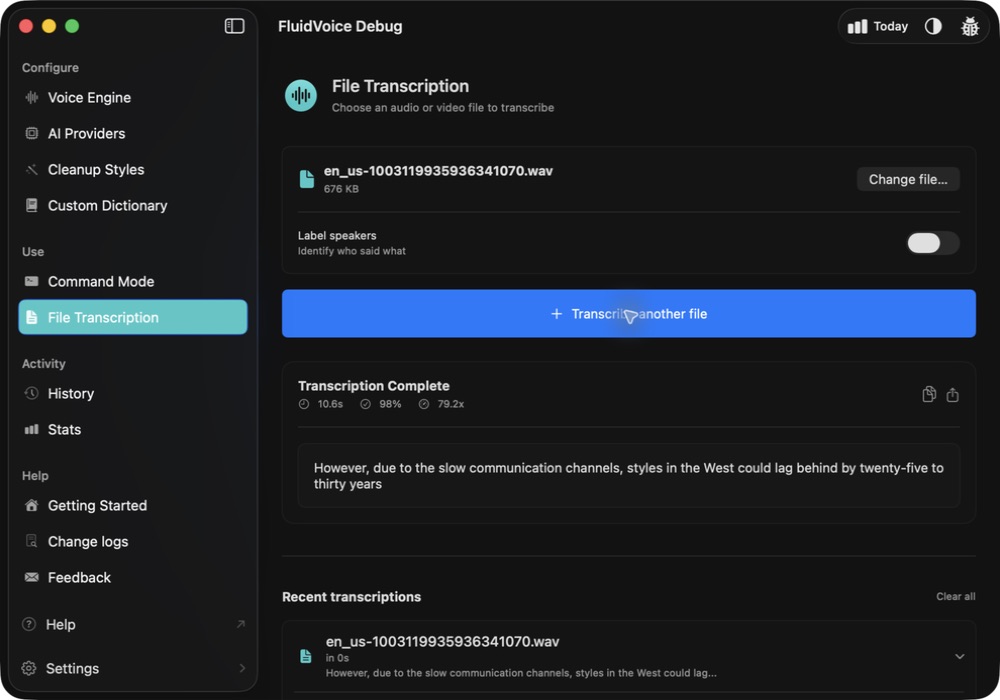Screen dimensions: 1000x700
Task: Open Voice Engine settings
Action: (x=133, y=98)
